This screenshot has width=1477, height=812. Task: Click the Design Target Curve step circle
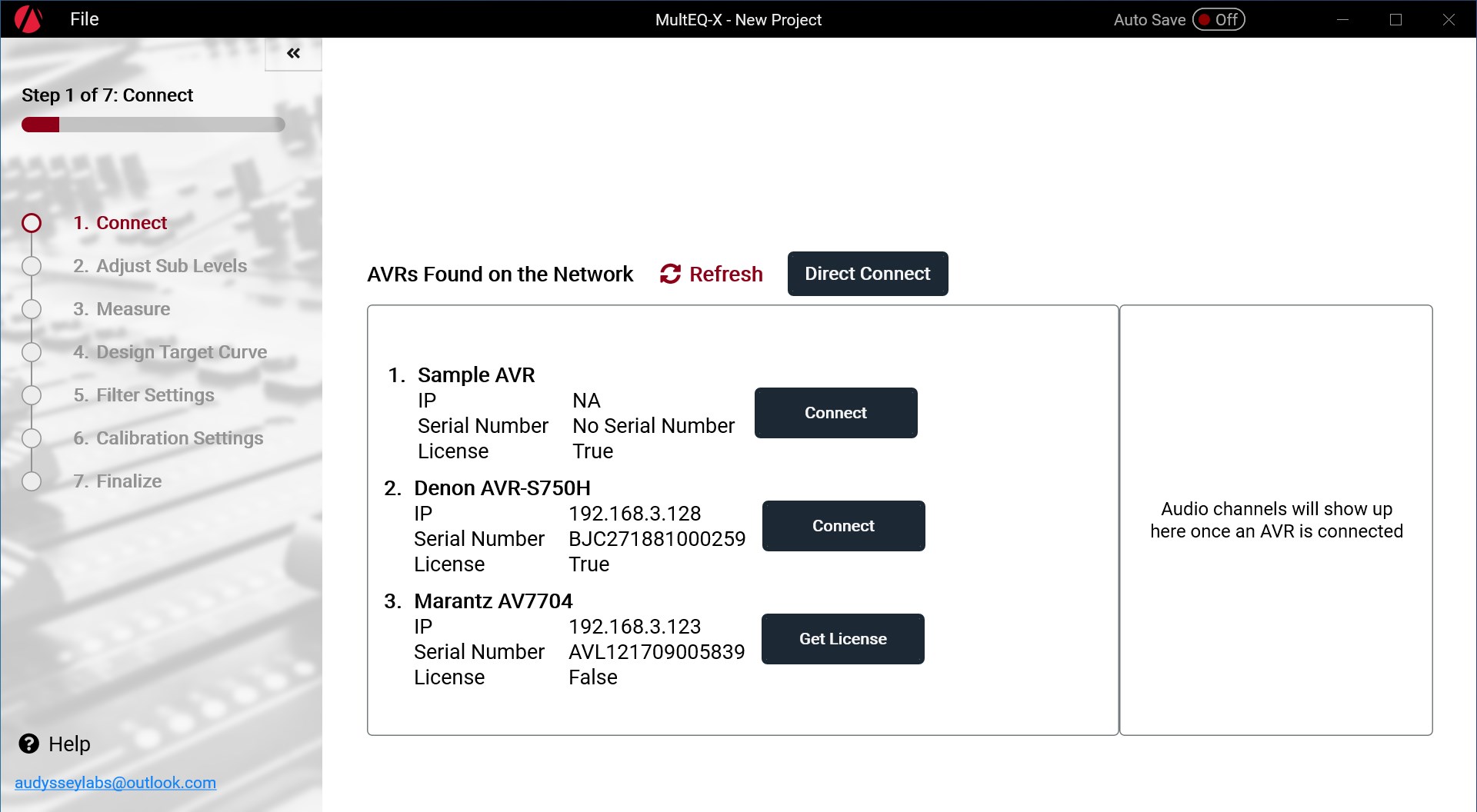[32, 352]
